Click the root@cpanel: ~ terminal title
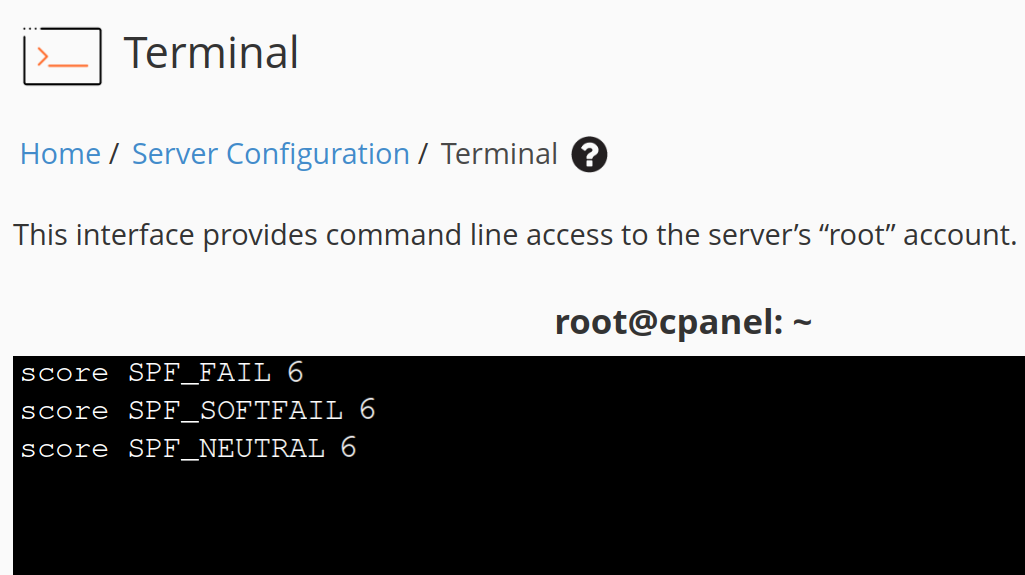Screen dimensions: 1025x575 683,321
